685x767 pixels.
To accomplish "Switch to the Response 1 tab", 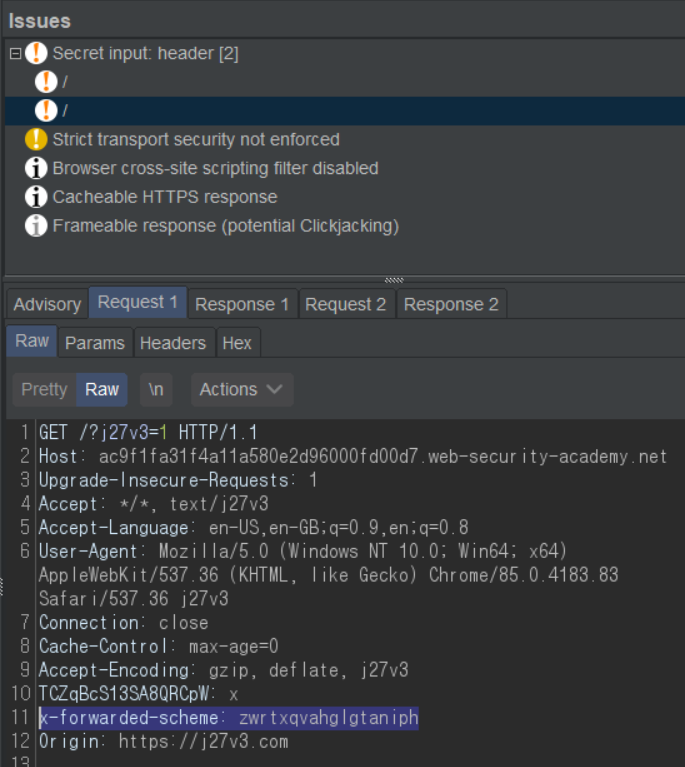I will click(241, 304).
